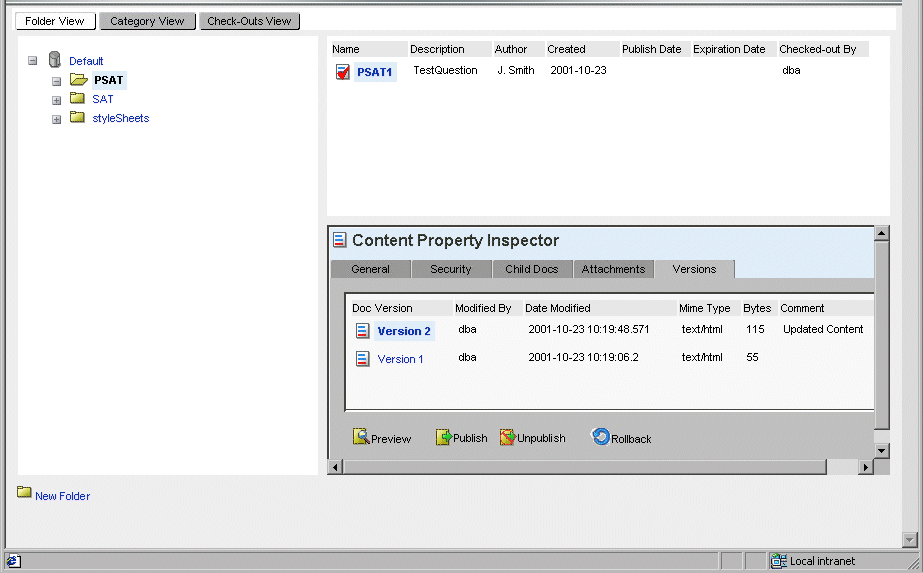This screenshot has height=573, width=923.
Task: Click the Default repository database icon
Action: 55,61
